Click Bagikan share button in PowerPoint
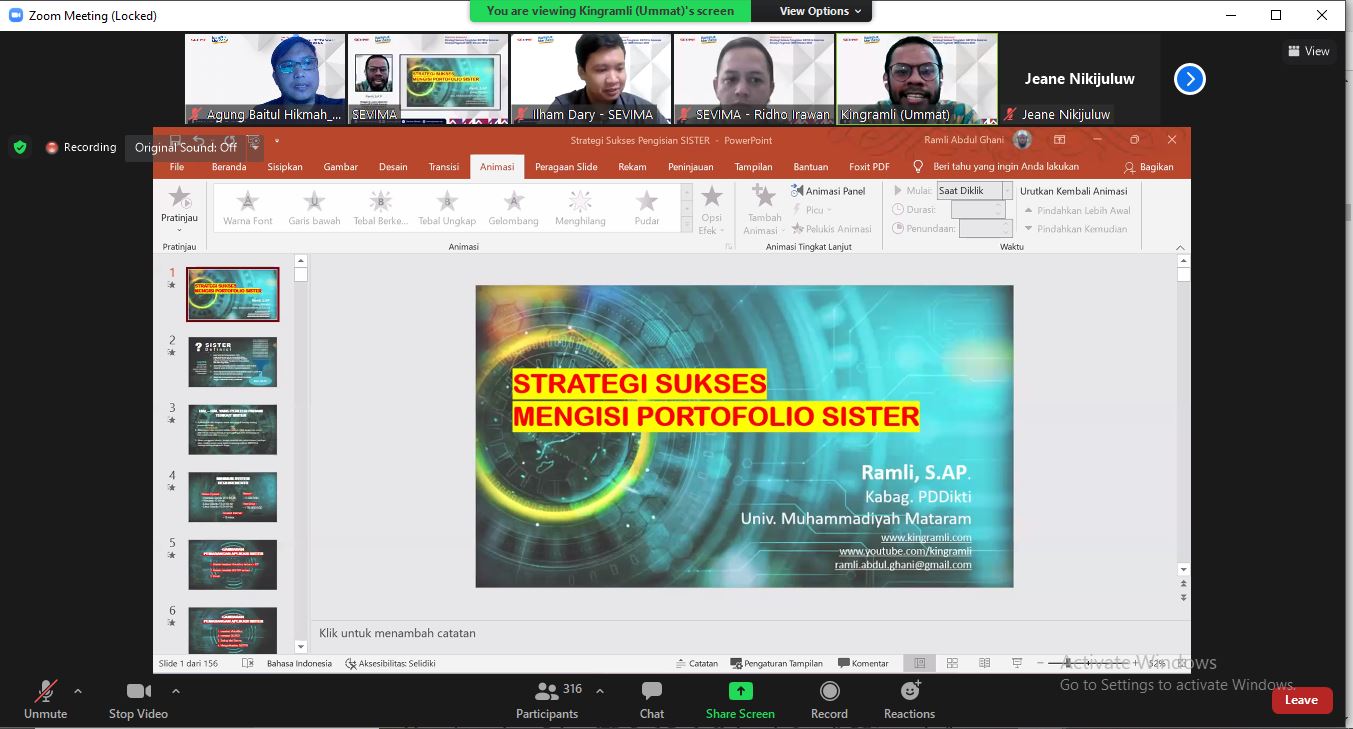Screen dimensions: 1353x729 pyautogui.click(x=1149, y=167)
